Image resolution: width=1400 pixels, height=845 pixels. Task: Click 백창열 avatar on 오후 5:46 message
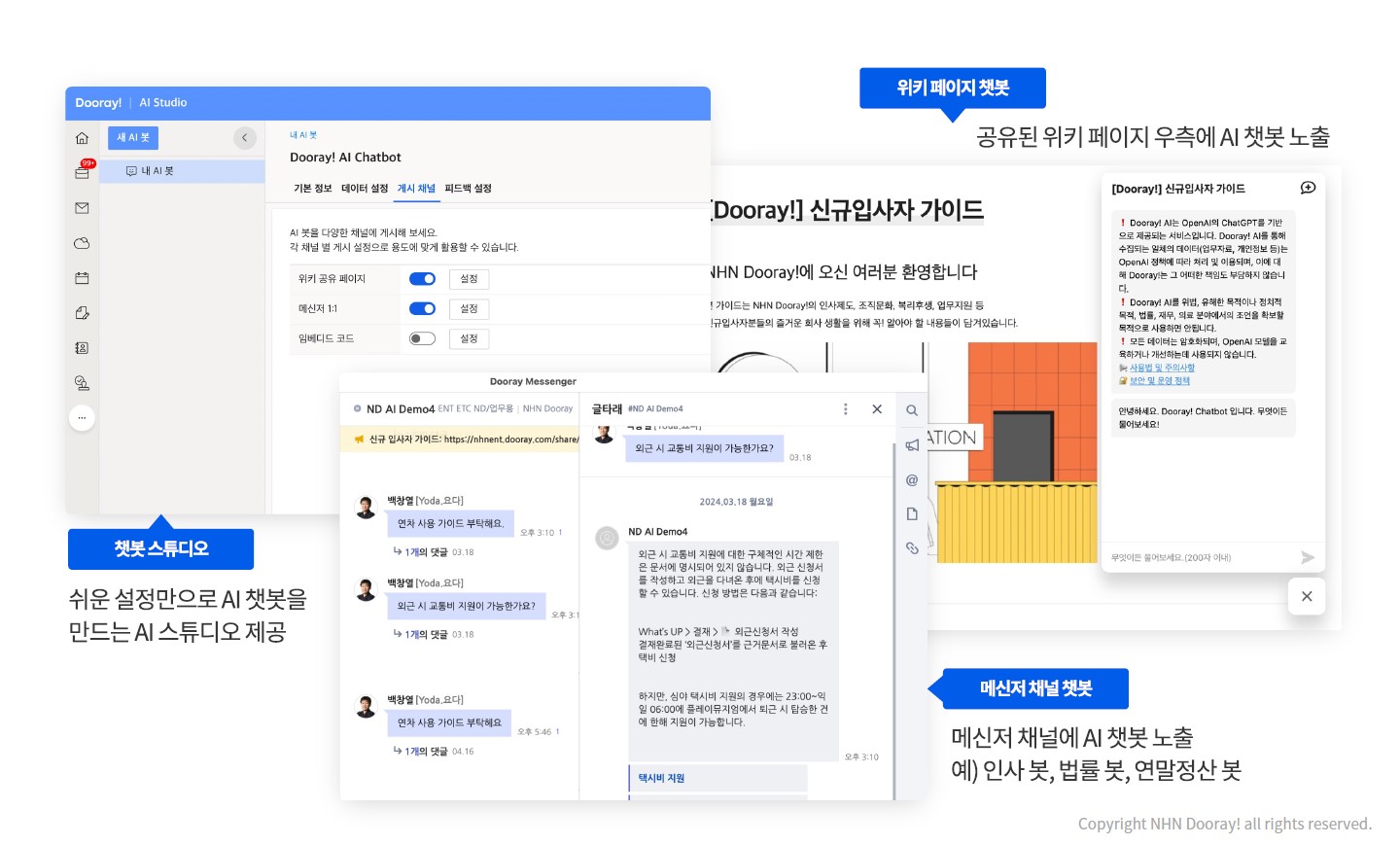pos(367,706)
